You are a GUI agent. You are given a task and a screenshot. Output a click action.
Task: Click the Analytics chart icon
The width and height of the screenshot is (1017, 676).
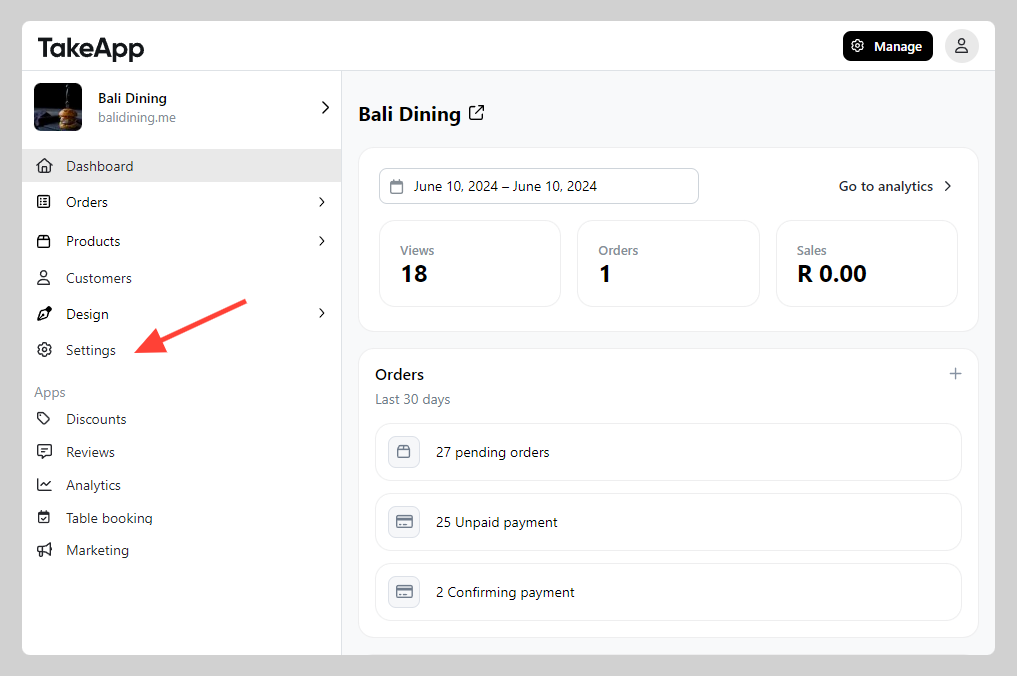point(44,485)
